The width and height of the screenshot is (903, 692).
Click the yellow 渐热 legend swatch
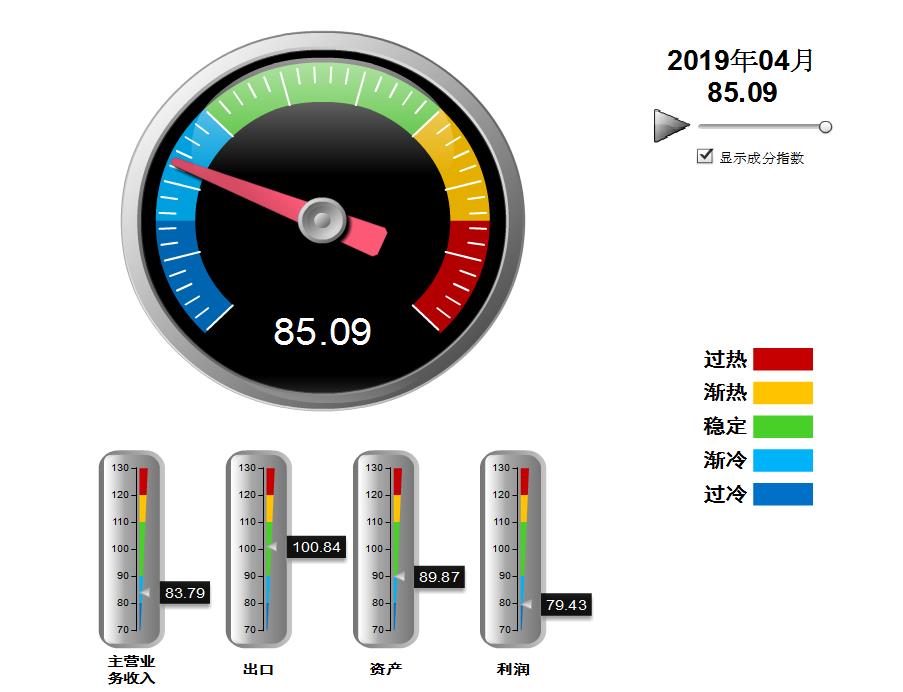pyautogui.click(x=782, y=393)
